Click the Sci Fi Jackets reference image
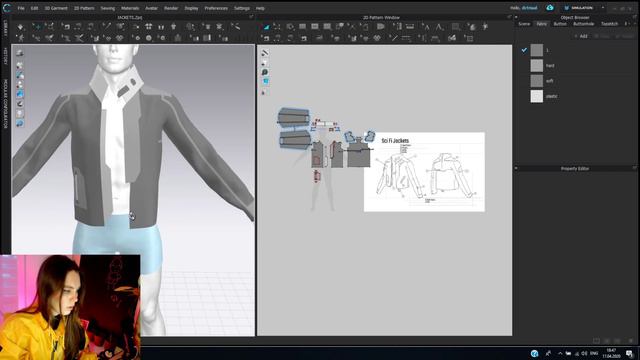Viewport: 640px width, 360px height. coord(424,172)
